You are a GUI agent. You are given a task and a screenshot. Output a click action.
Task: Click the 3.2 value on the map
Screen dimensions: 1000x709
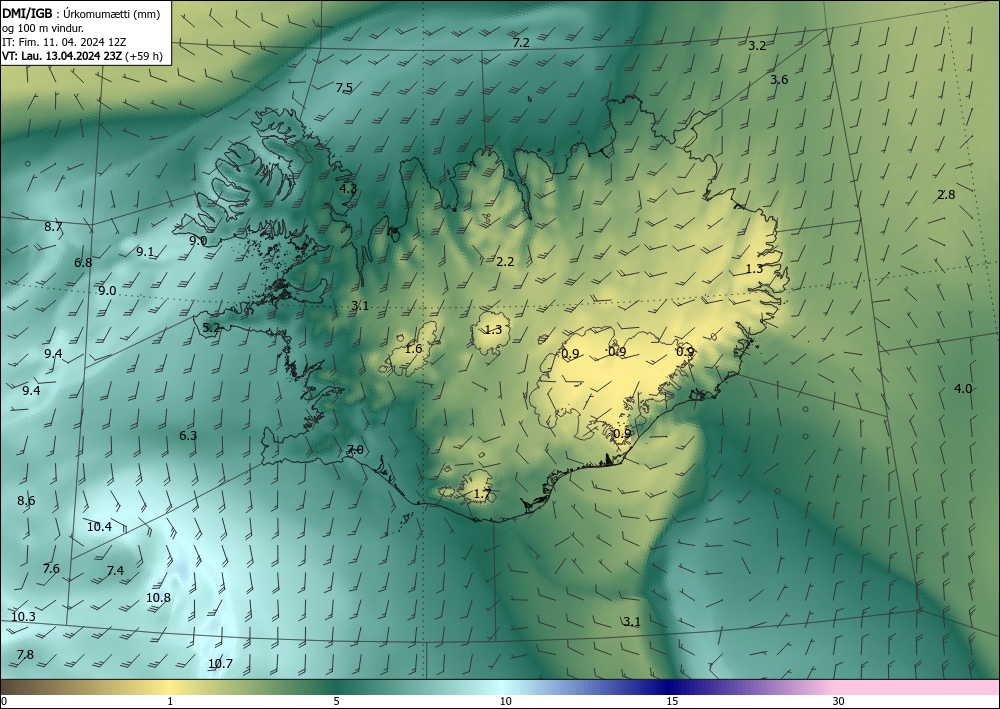756,45
